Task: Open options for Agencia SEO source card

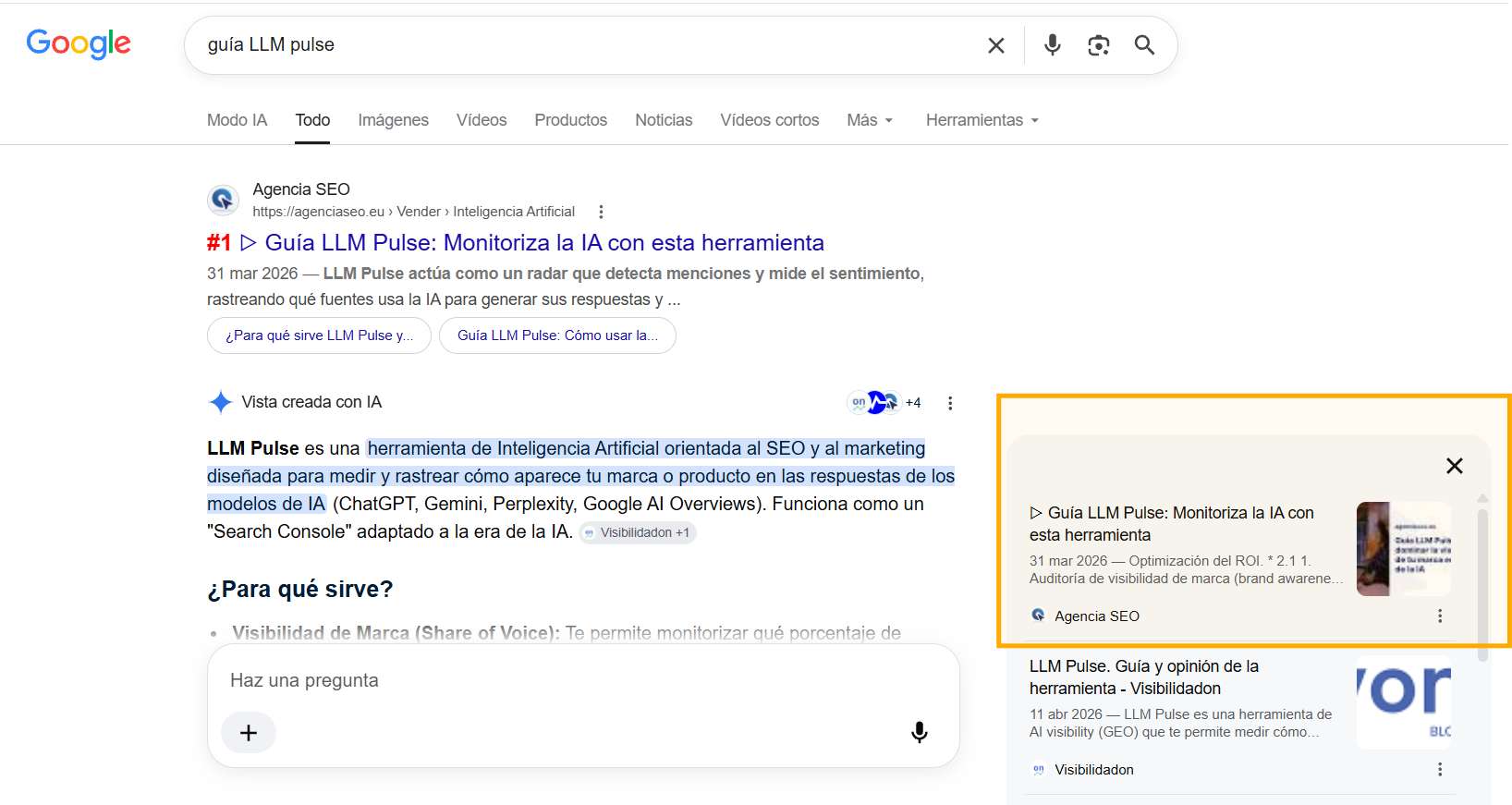Action: click(x=1440, y=616)
